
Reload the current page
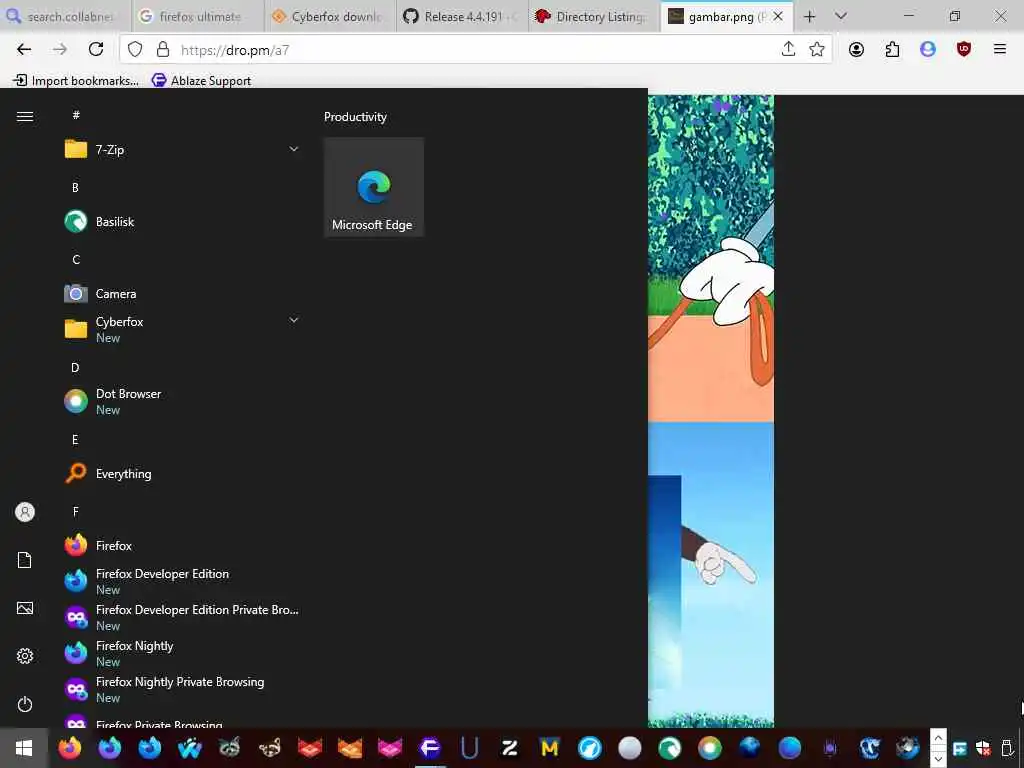click(x=96, y=49)
